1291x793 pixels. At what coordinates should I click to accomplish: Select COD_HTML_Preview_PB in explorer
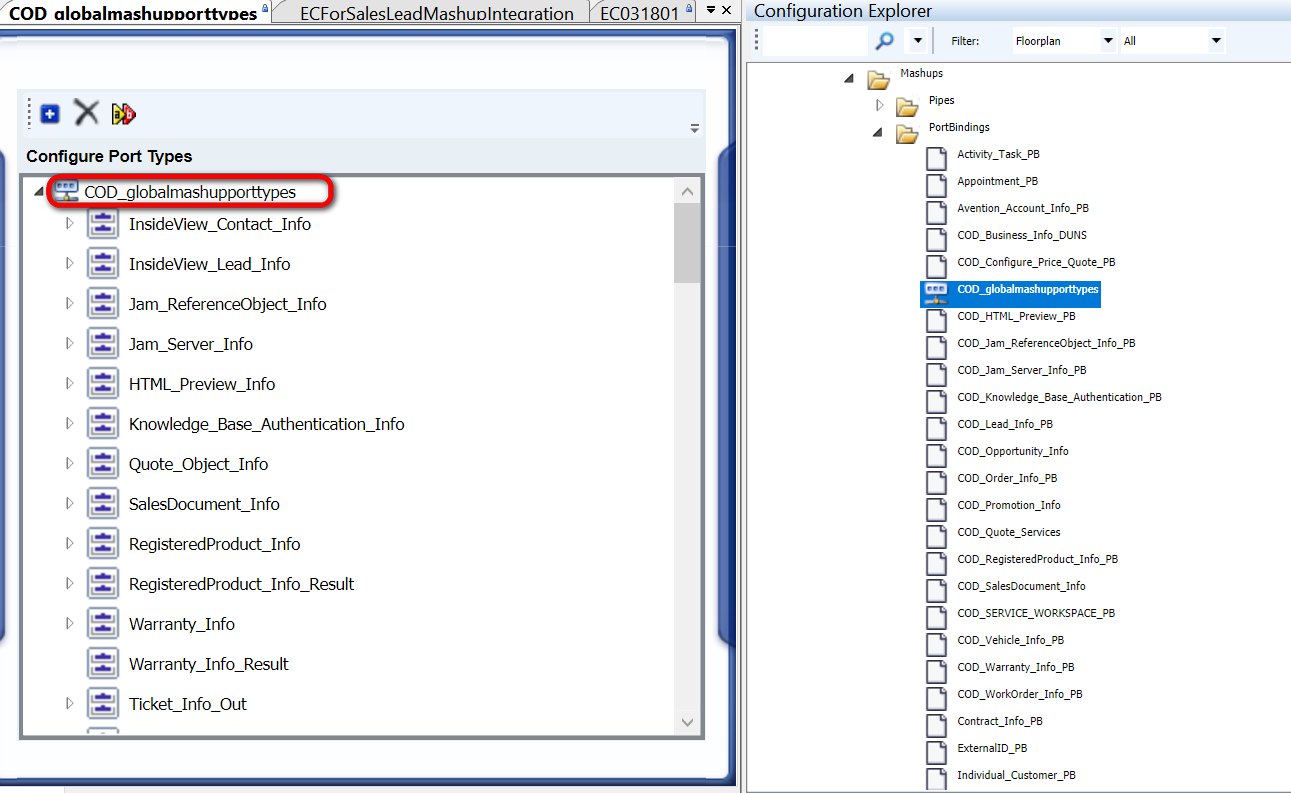[x=1016, y=316]
